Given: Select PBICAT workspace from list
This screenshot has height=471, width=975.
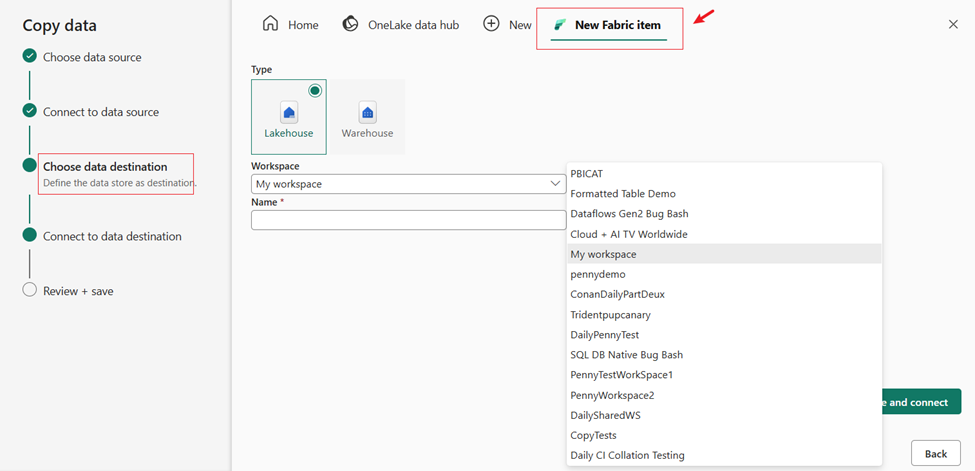Looking at the screenshot, I should 724,174.
